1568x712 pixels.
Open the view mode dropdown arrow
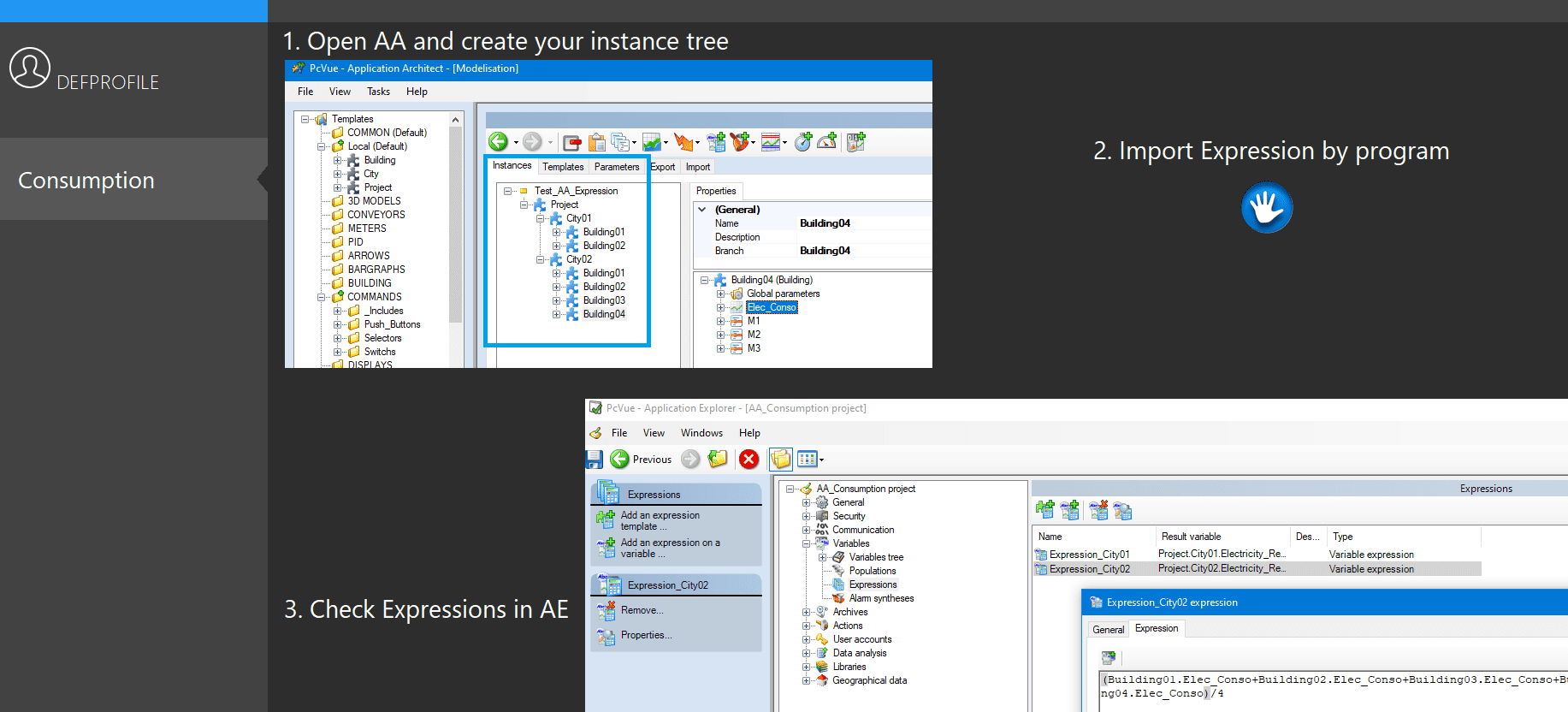tap(822, 460)
